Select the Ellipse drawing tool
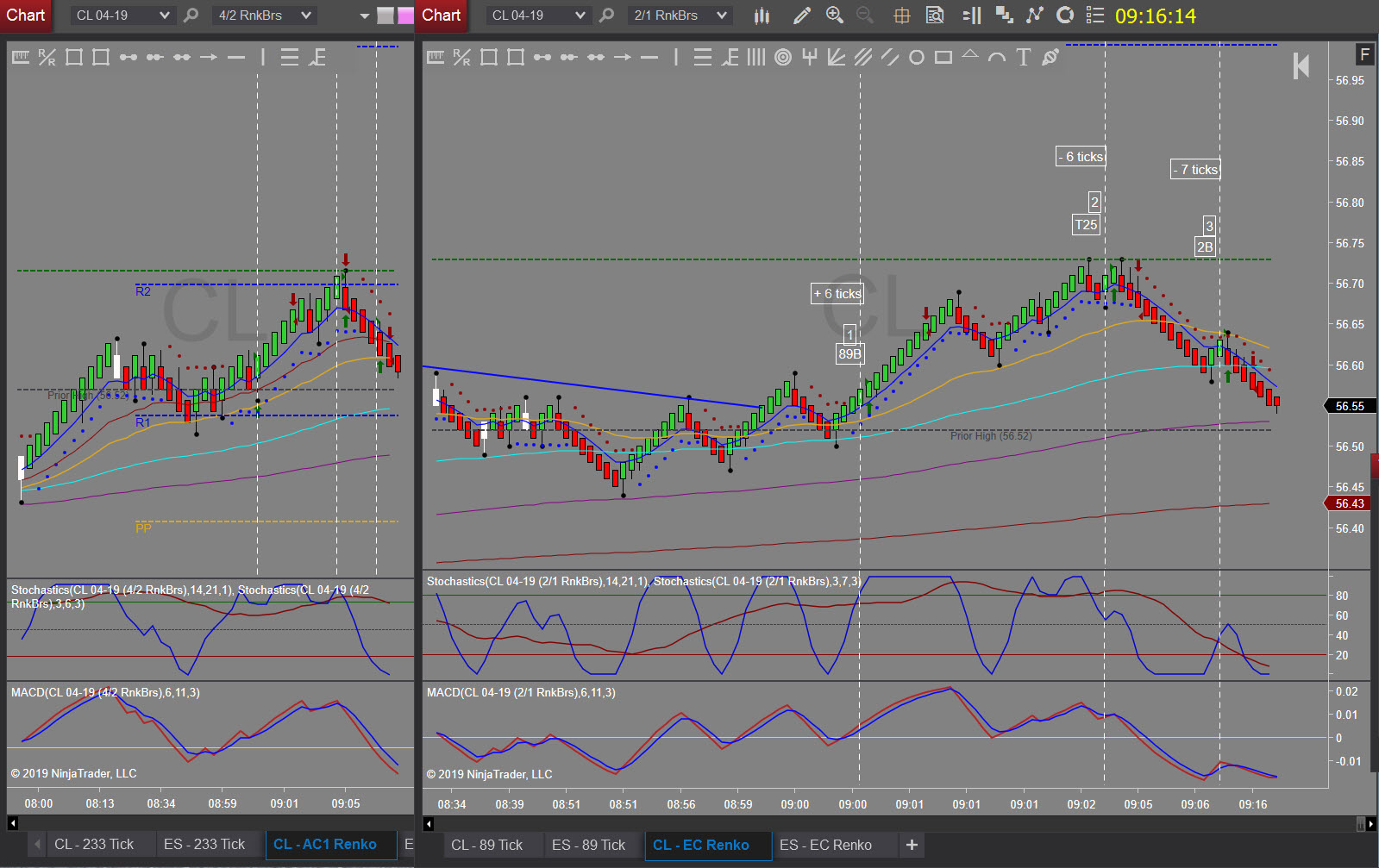 [x=917, y=58]
